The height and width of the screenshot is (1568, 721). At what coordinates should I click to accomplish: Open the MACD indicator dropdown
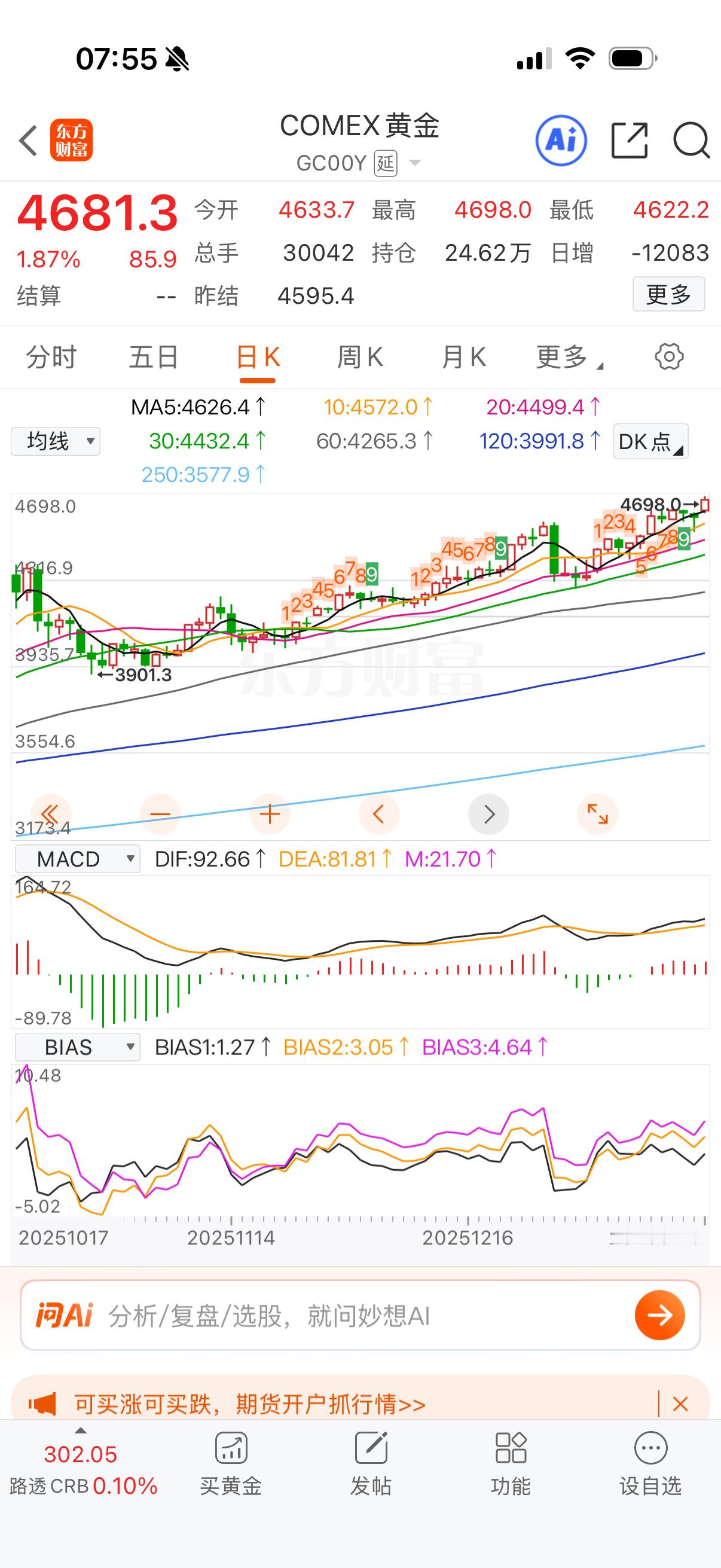(x=77, y=859)
